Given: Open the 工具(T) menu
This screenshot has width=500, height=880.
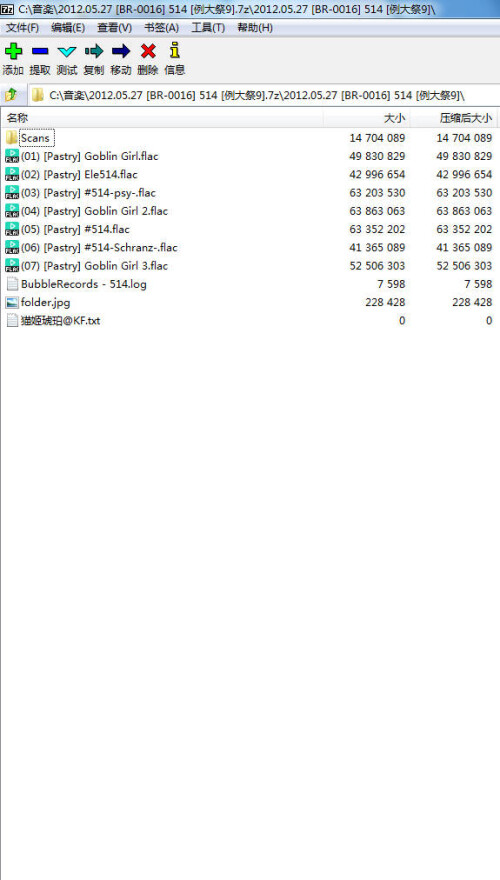Looking at the screenshot, I should [x=208, y=28].
